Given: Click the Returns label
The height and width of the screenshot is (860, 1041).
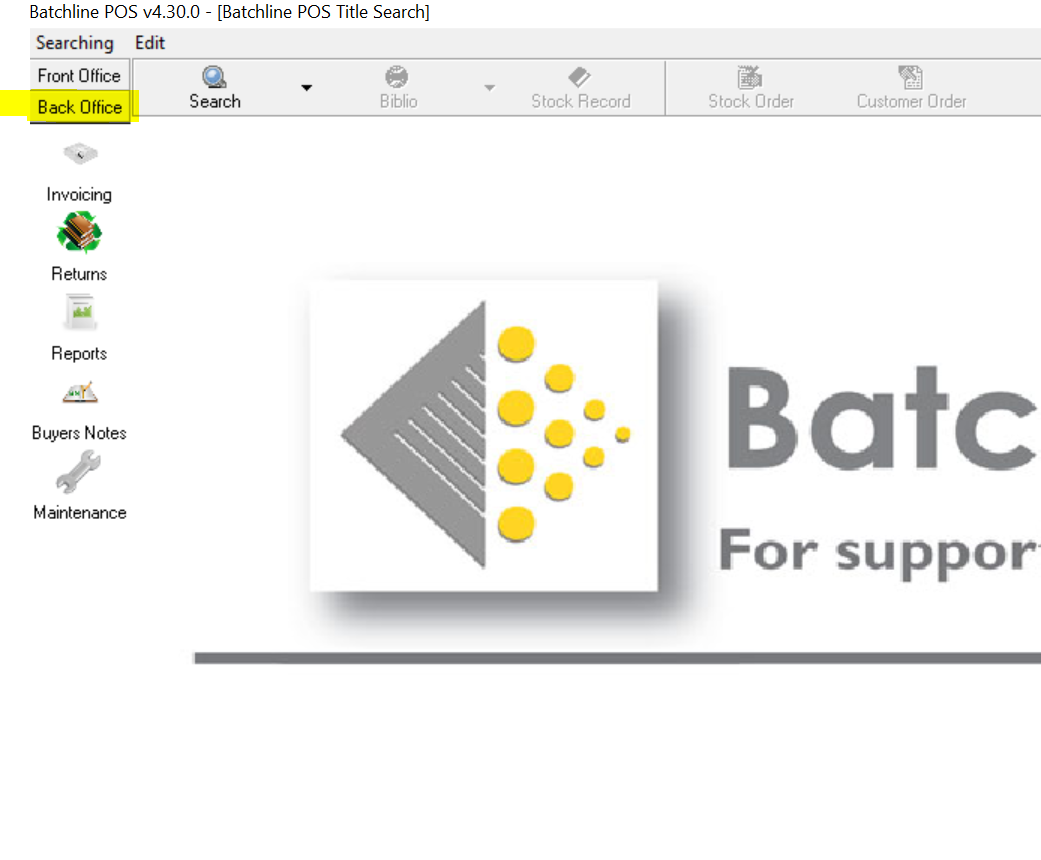Looking at the screenshot, I should point(79,274).
